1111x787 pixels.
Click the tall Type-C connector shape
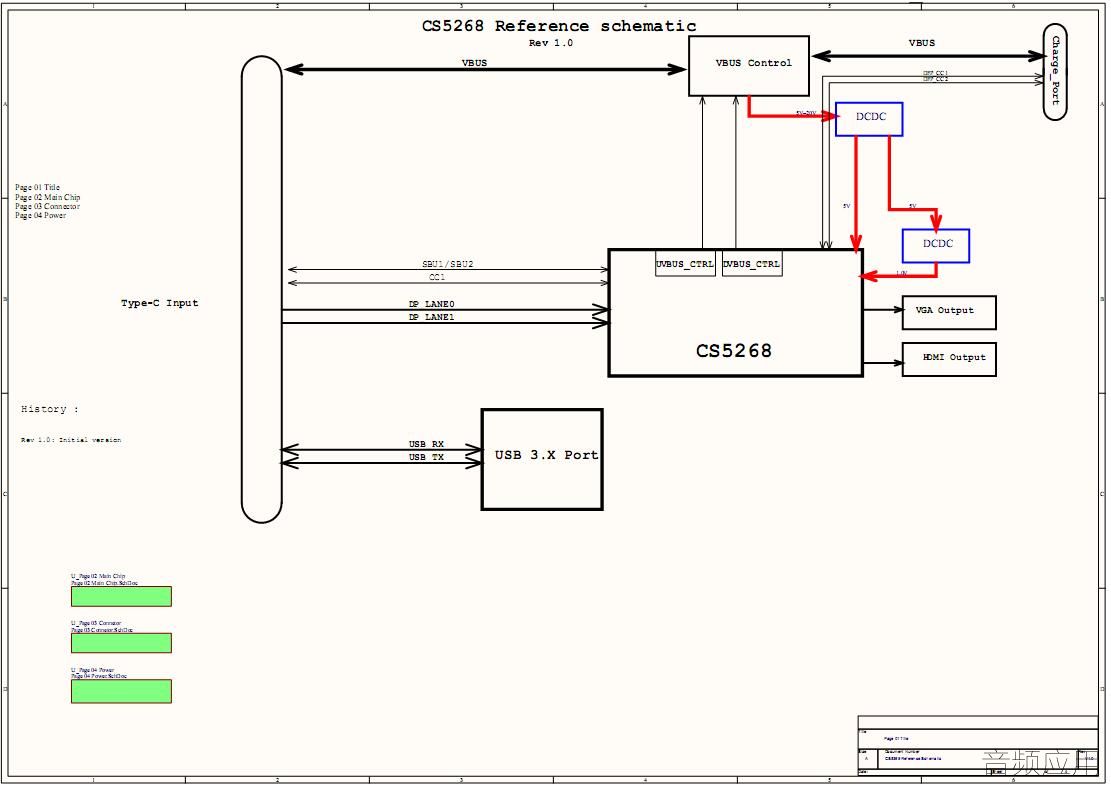pyautogui.click(x=261, y=289)
